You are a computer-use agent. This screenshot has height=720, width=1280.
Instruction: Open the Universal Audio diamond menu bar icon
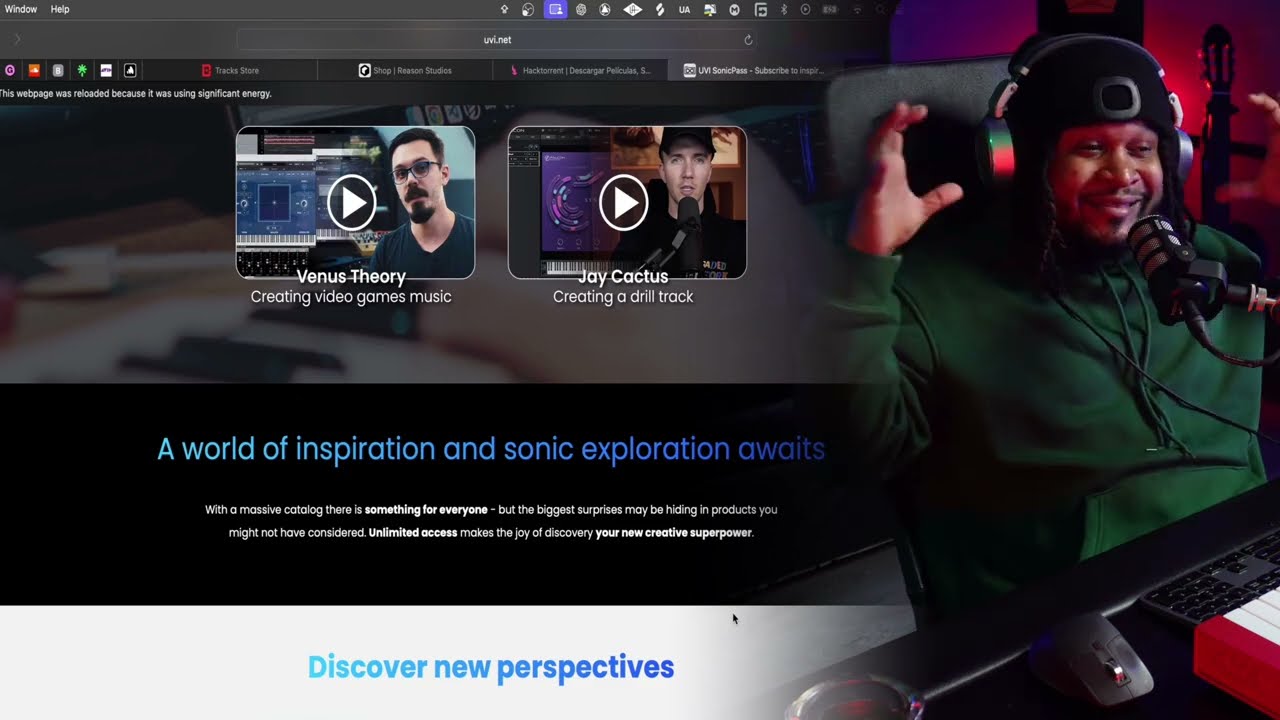pyautogui.click(x=633, y=9)
